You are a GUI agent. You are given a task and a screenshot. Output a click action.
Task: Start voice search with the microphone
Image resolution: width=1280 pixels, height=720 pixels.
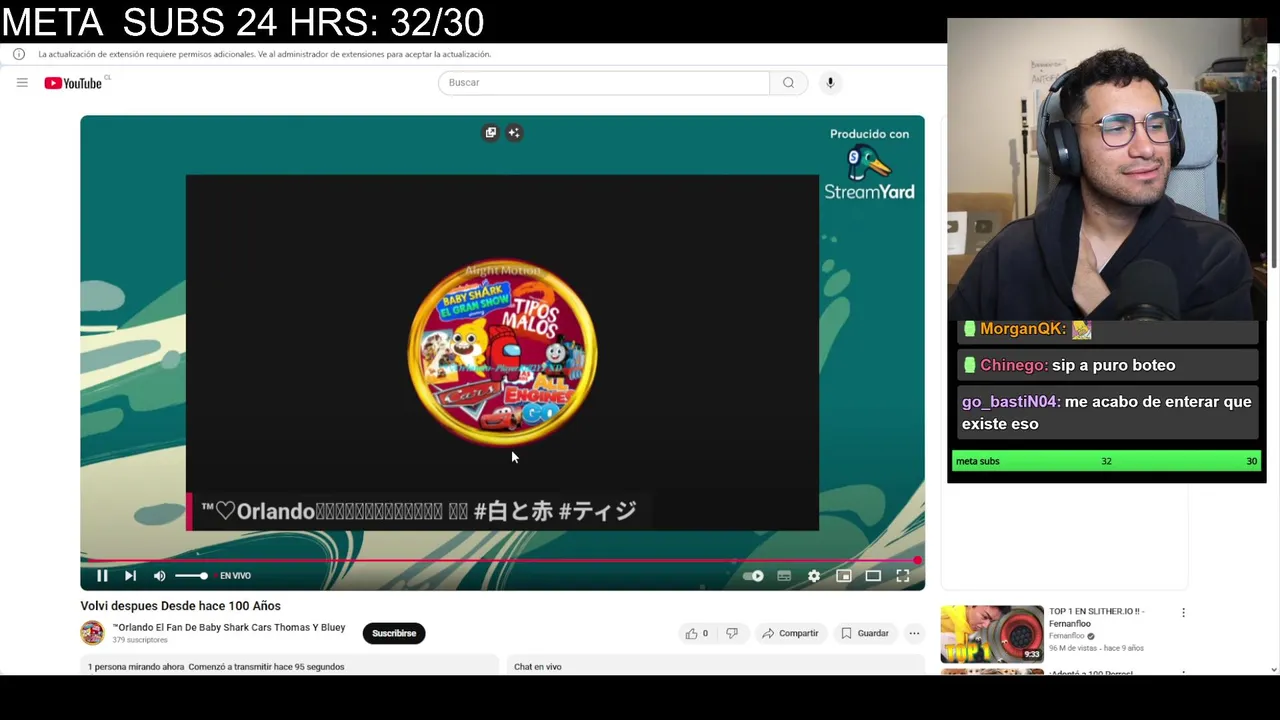point(830,83)
